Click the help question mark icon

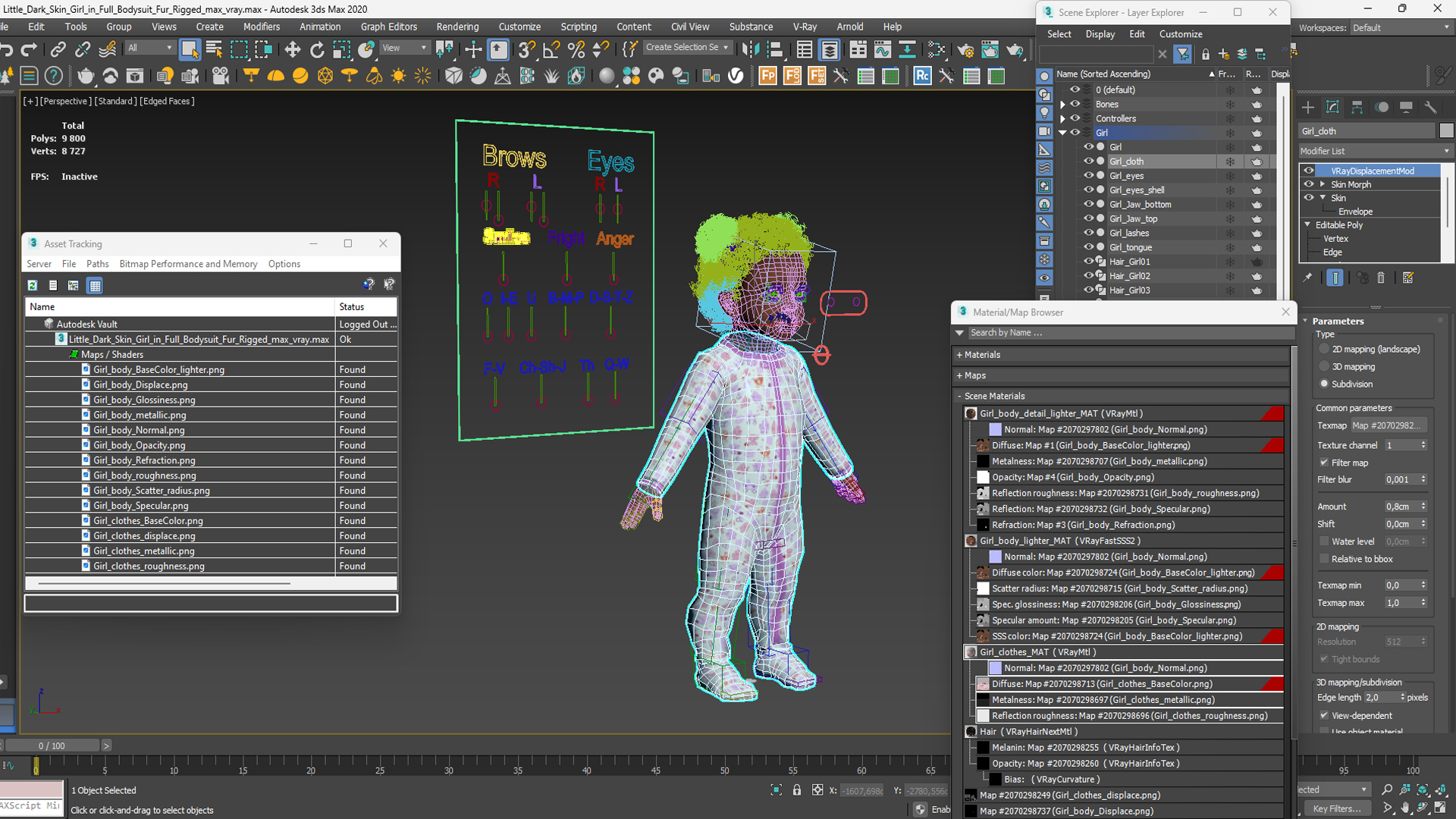point(53,76)
